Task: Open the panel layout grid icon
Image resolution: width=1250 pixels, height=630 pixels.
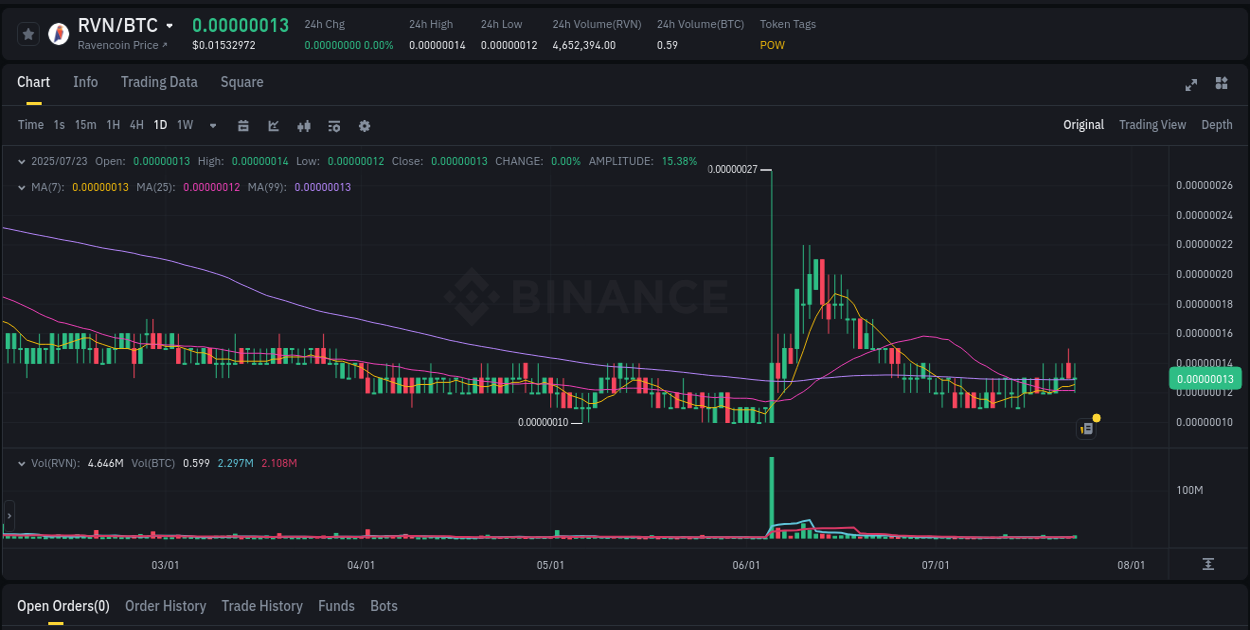Action: click(1222, 85)
